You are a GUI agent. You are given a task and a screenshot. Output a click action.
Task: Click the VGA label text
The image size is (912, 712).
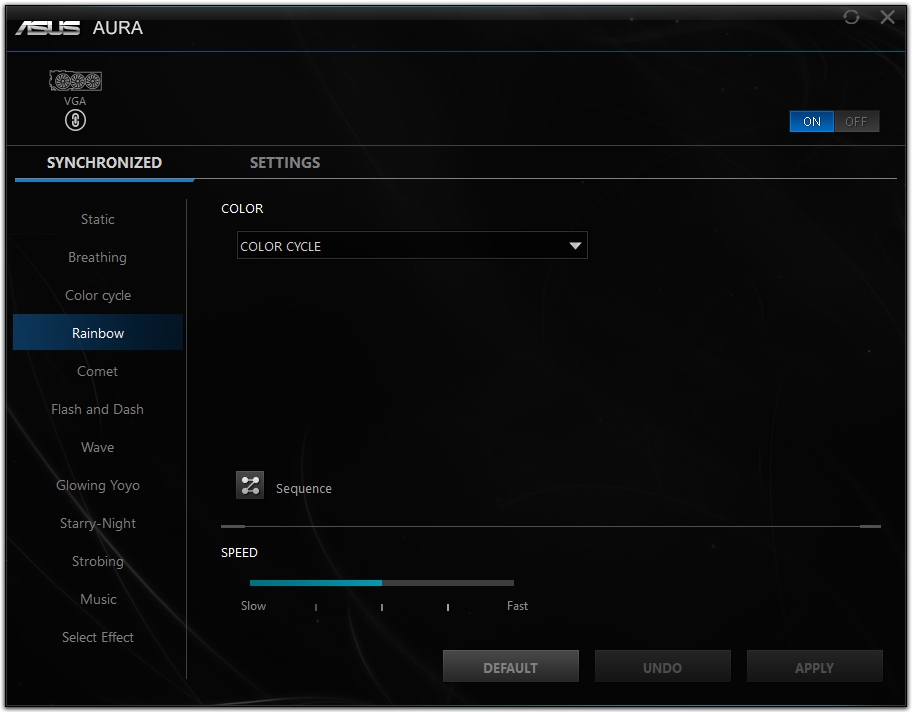[75, 101]
